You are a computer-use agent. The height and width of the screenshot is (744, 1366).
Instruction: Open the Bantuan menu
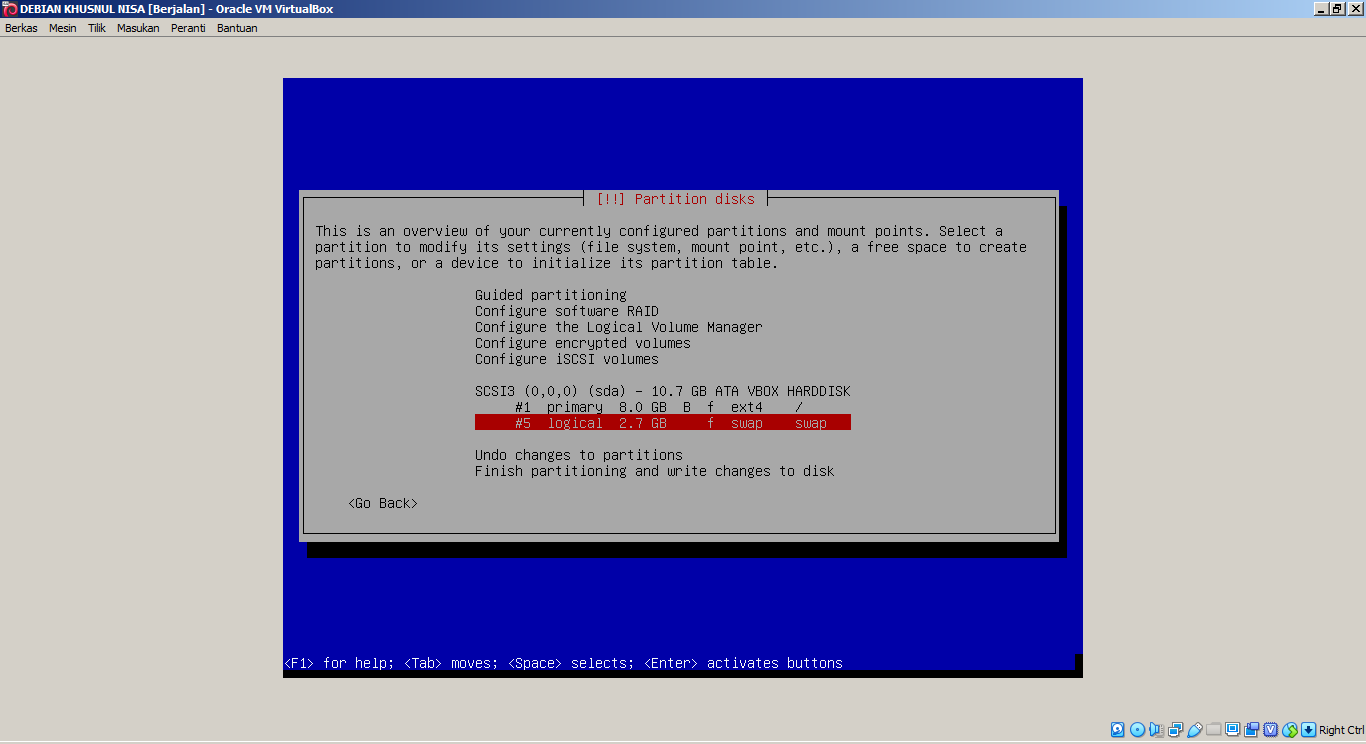pos(237,28)
